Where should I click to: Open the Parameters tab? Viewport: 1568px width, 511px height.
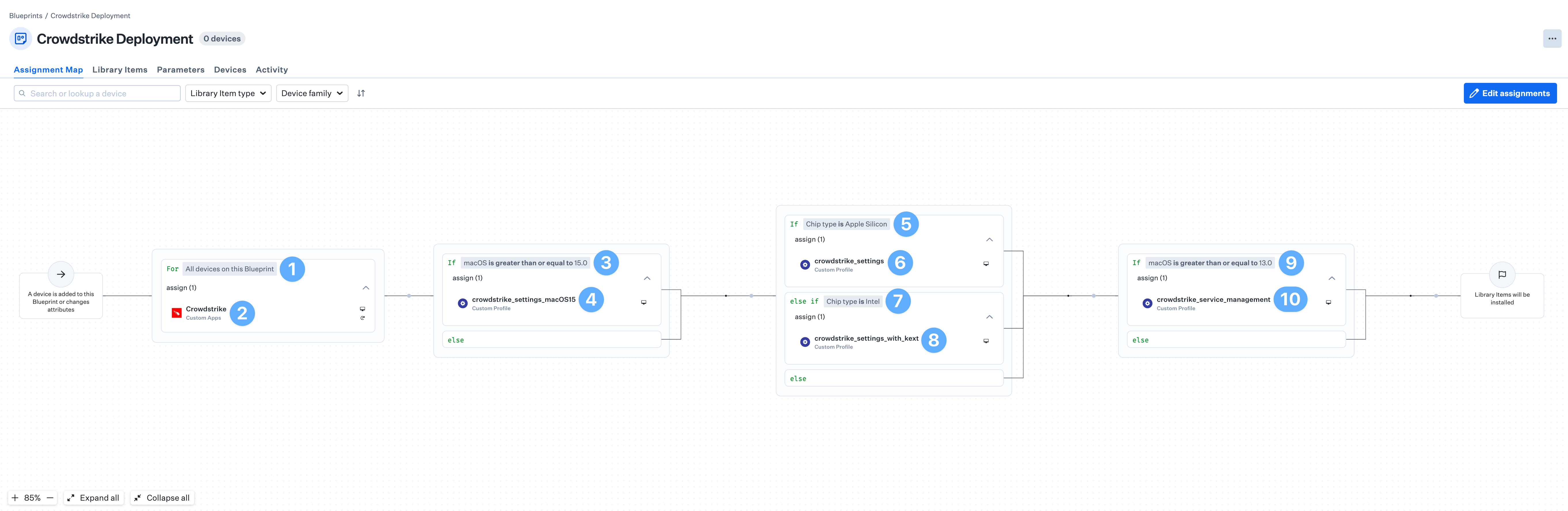click(181, 69)
